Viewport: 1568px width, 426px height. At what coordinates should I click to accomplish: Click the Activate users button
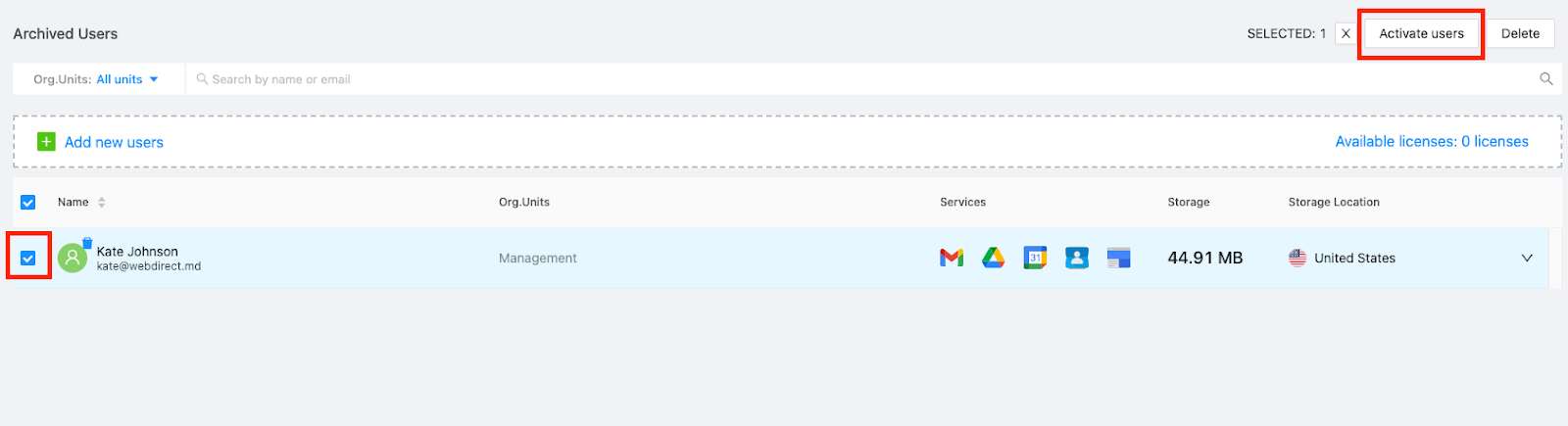click(x=1421, y=33)
